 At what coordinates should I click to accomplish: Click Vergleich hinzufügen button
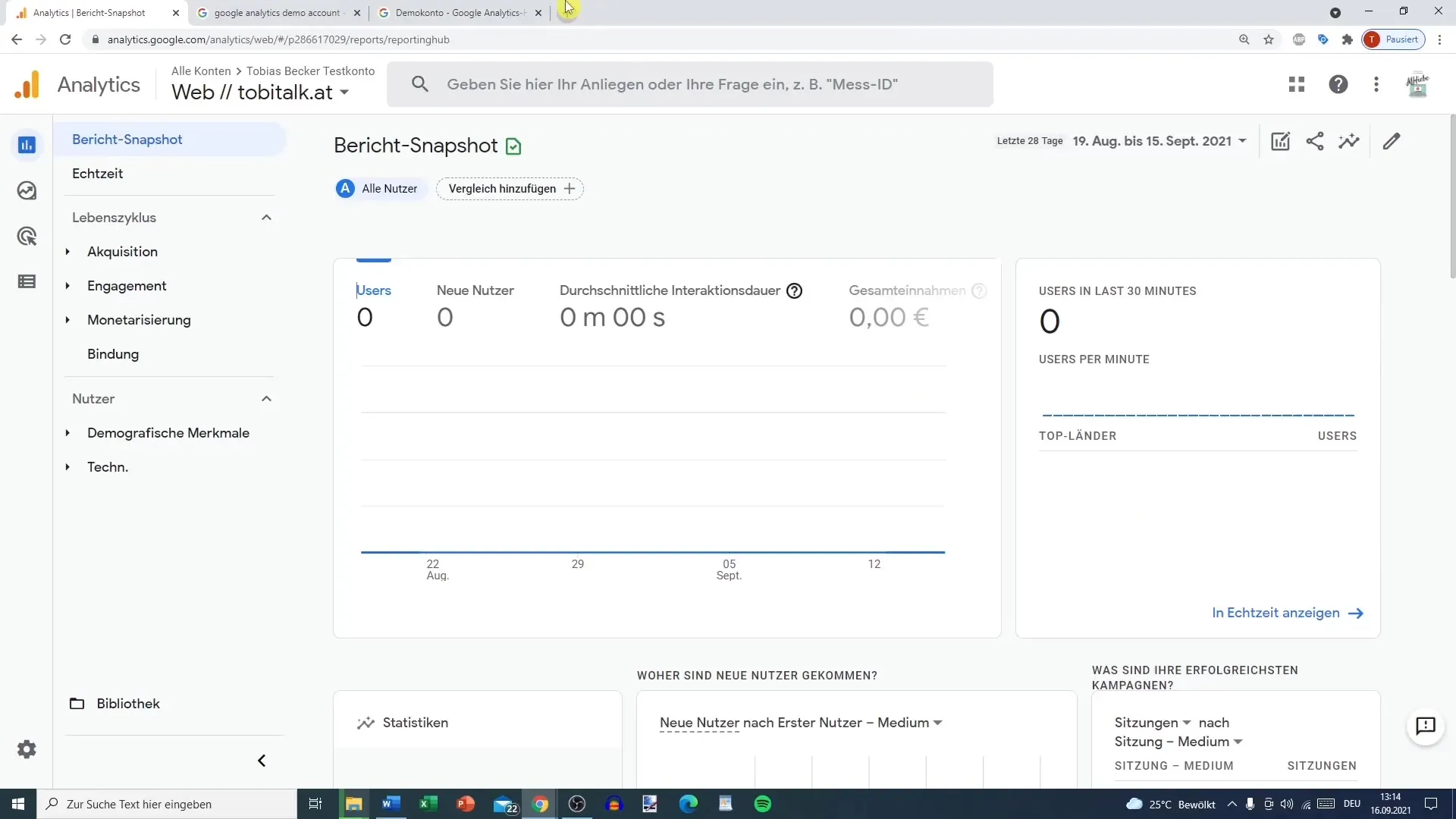[510, 188]
